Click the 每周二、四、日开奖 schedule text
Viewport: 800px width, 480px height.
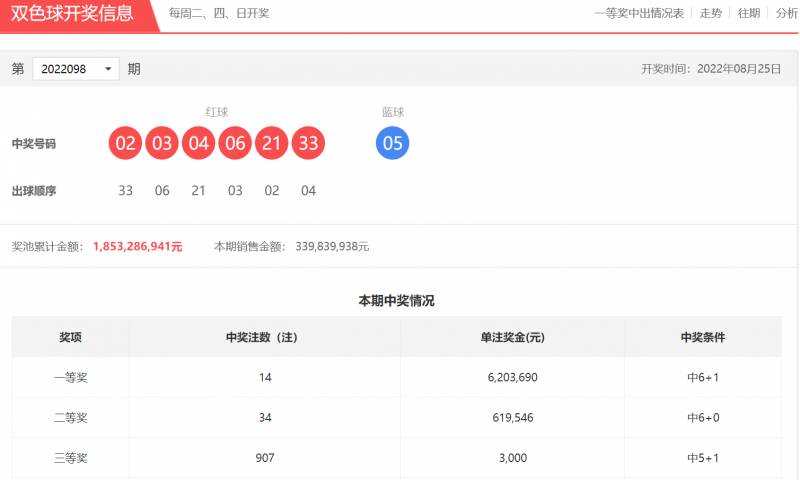click(x=219, y=13)
